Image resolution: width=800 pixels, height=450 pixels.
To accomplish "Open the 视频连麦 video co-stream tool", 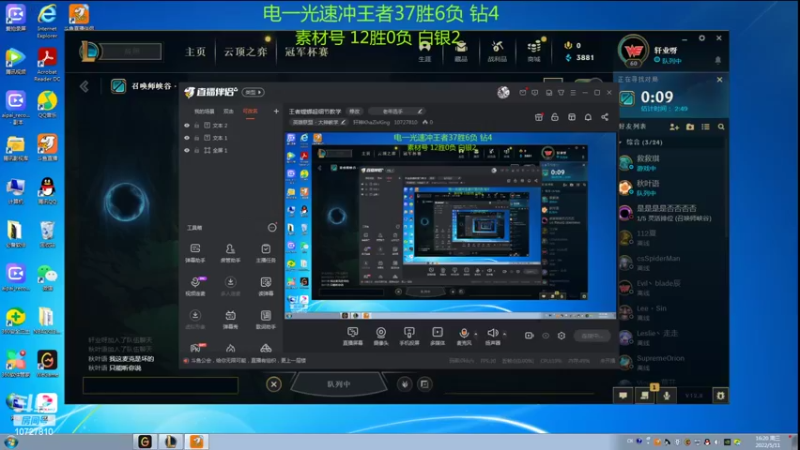I will (195, 286).
